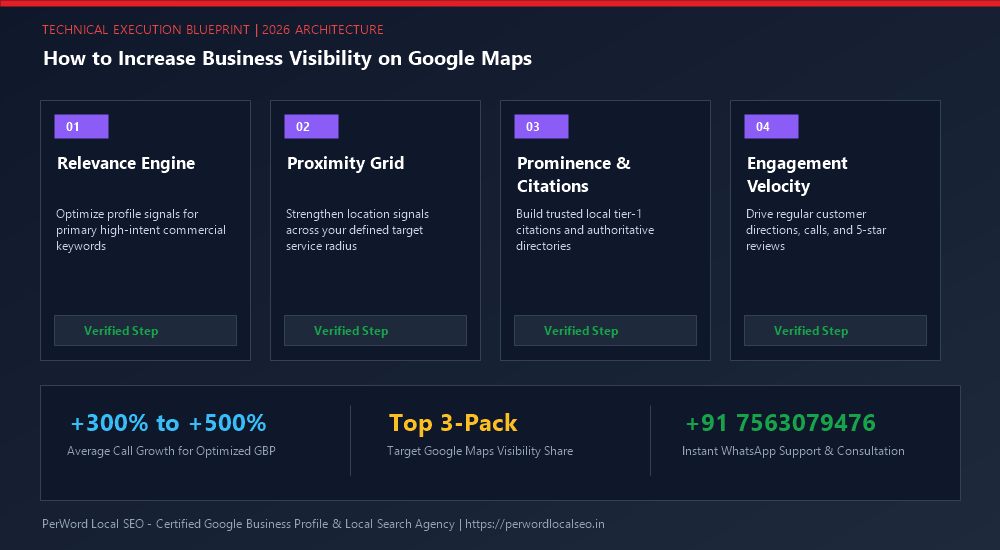Select the Engagement Velocity heading
This screenshot has width=1000, height=550.
[x=797, y=174]
